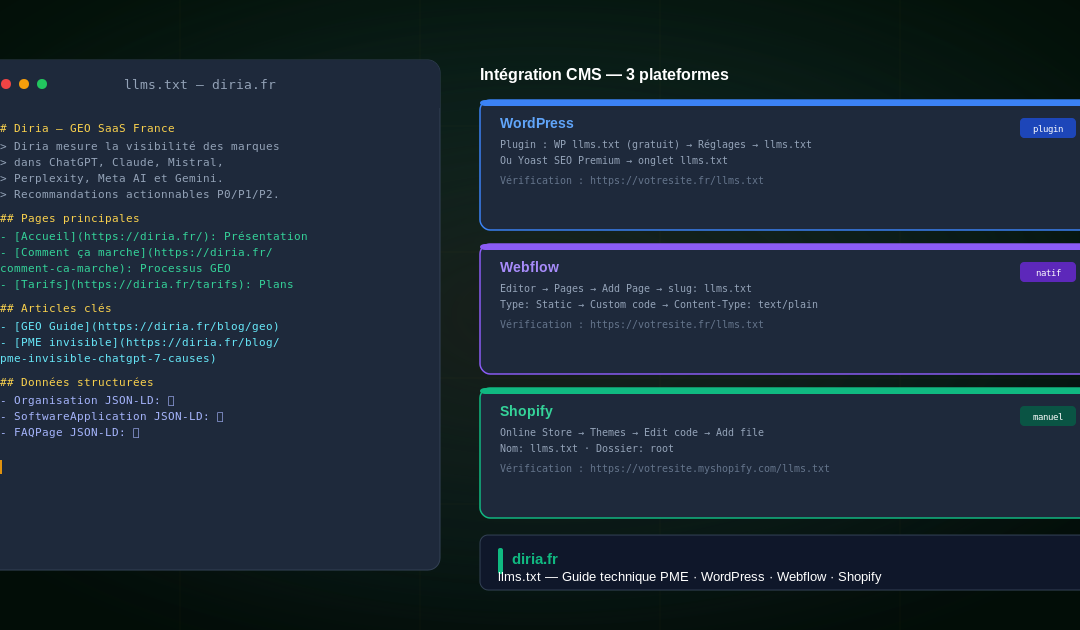Click the orange terminal cursor
This screenshot has width=1080, height=630.
click(x=1, y=467)
